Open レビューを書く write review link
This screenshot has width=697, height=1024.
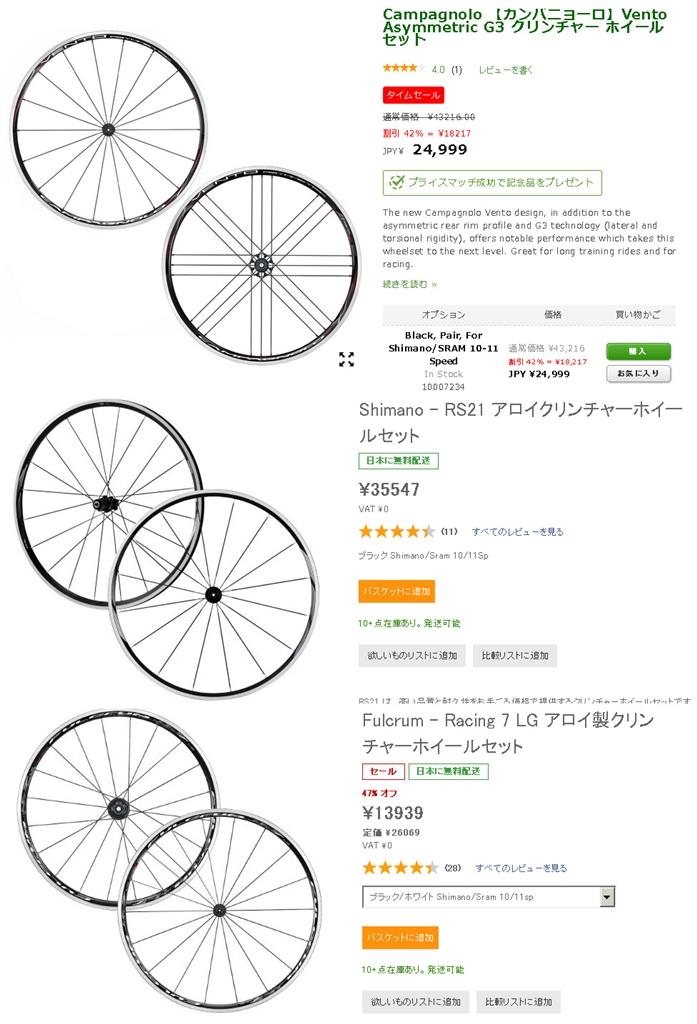505,70
